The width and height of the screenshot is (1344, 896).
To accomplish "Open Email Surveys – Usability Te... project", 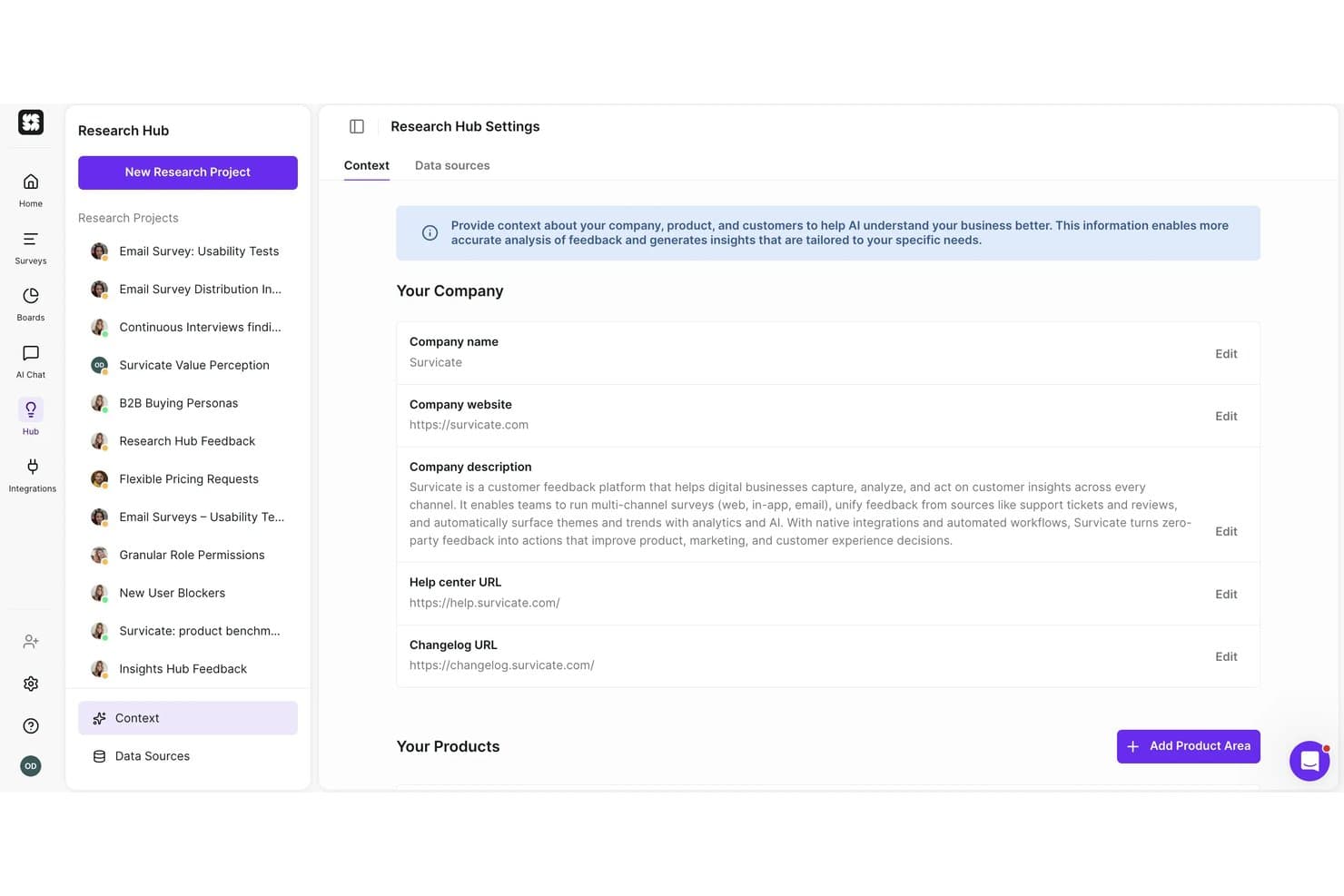I will point(188,517).
